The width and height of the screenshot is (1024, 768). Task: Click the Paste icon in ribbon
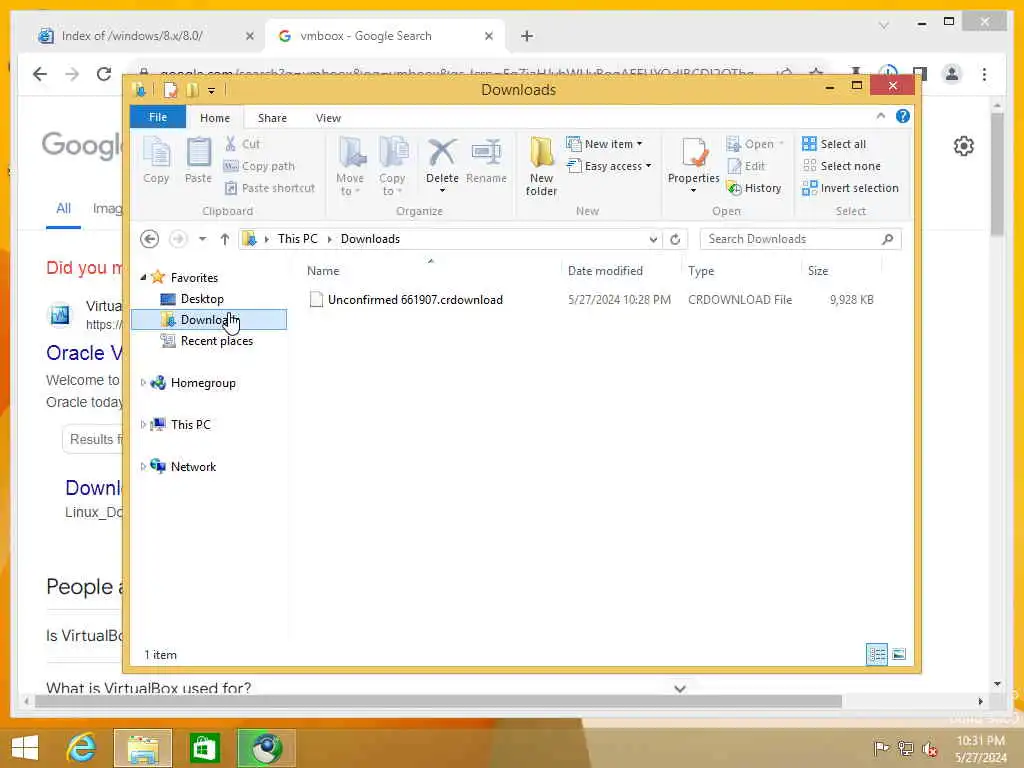[x=199, y=160]
